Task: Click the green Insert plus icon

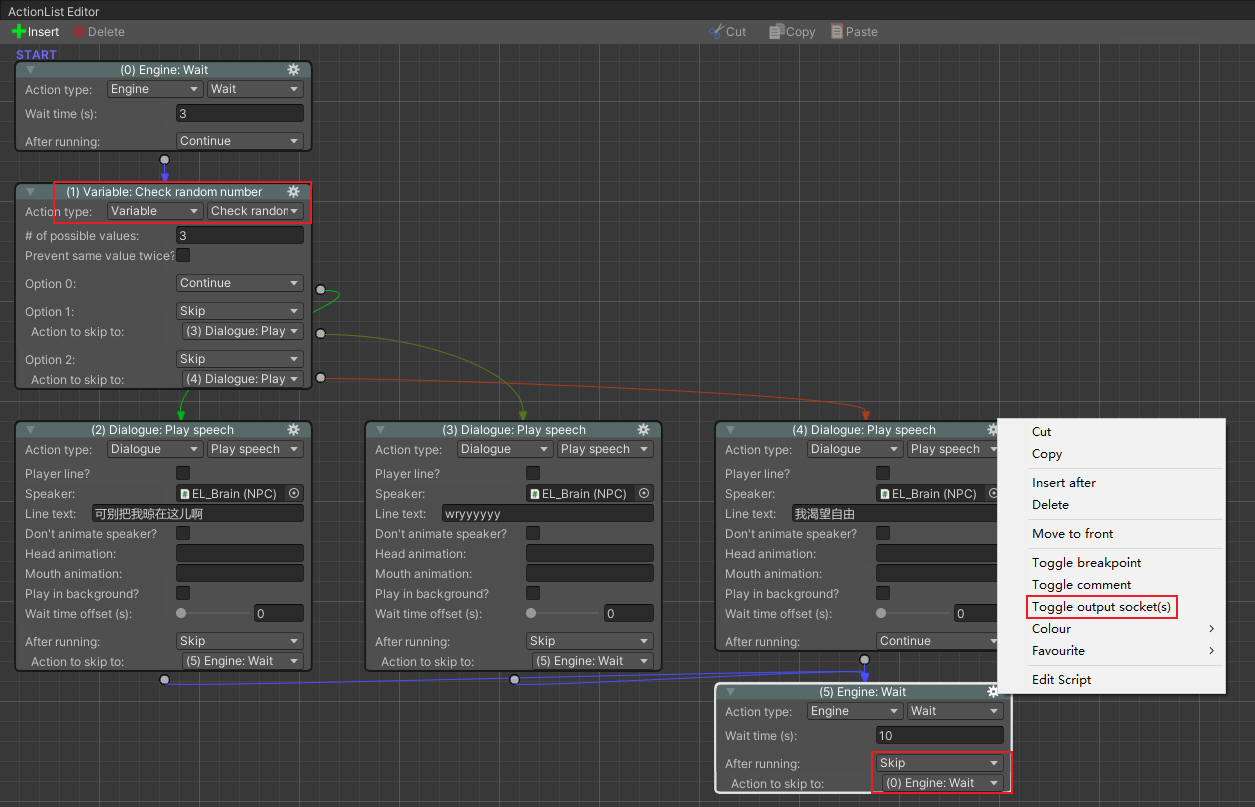Action: (x=19, y=31)
